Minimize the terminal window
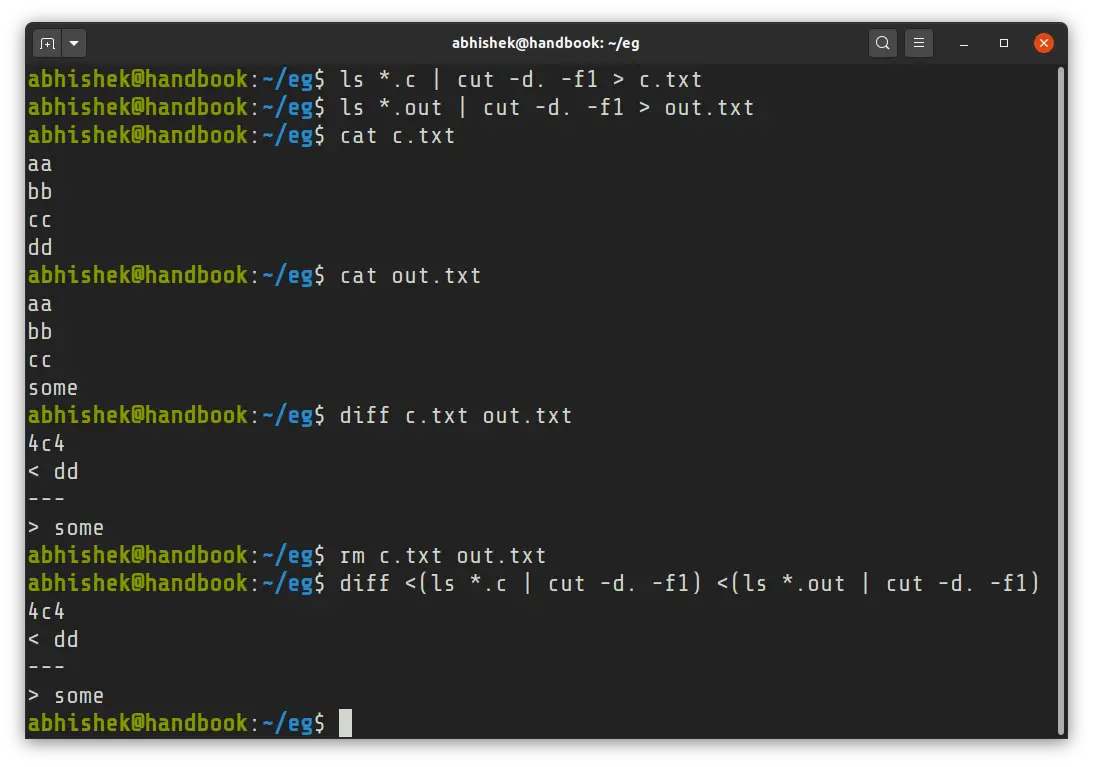1093x767 pixels. 962,43
